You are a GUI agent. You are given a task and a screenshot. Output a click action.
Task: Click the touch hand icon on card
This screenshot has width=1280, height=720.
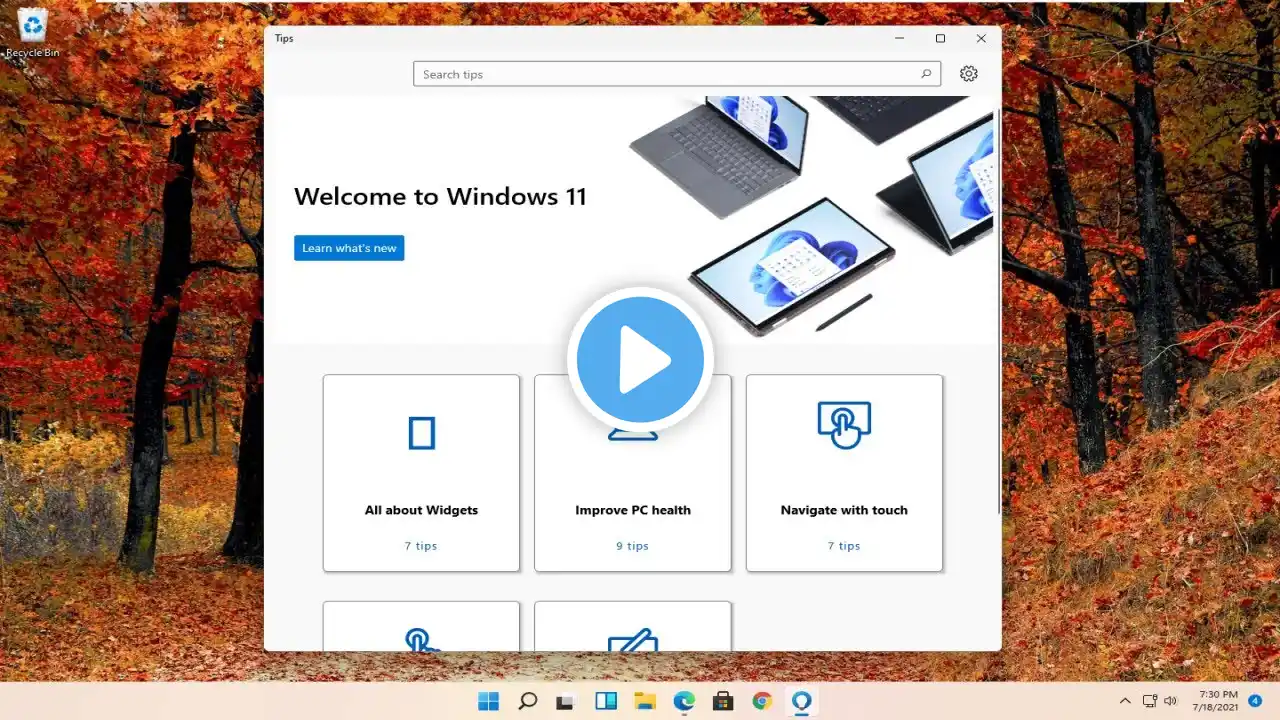click(844, 425)
